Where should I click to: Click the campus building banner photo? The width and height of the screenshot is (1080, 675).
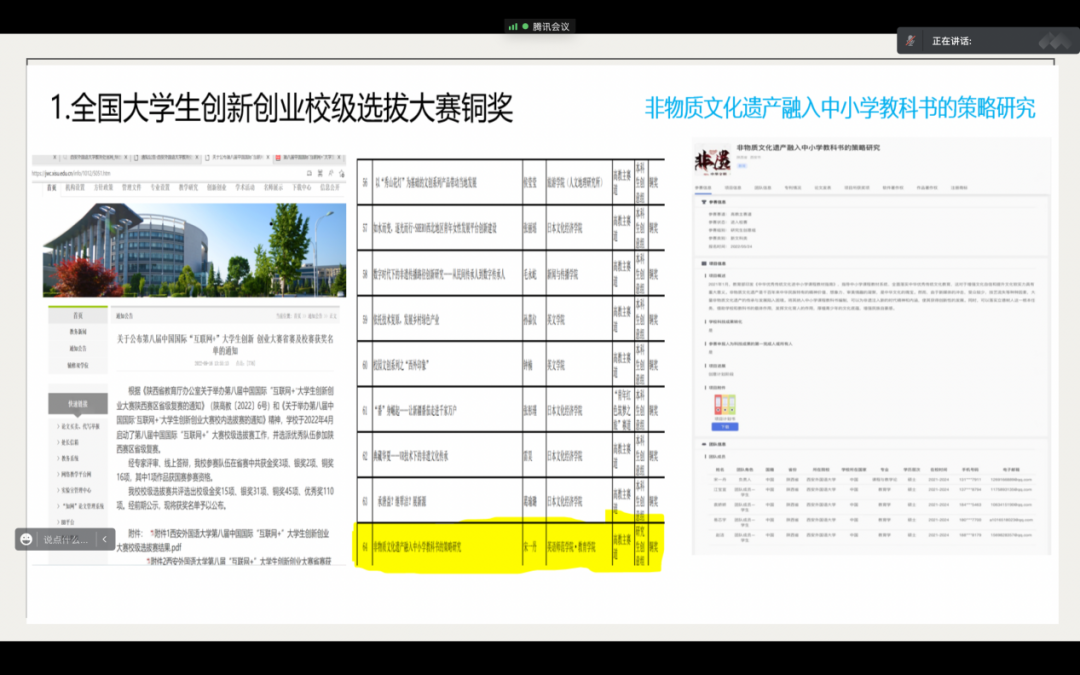[196, 249]
